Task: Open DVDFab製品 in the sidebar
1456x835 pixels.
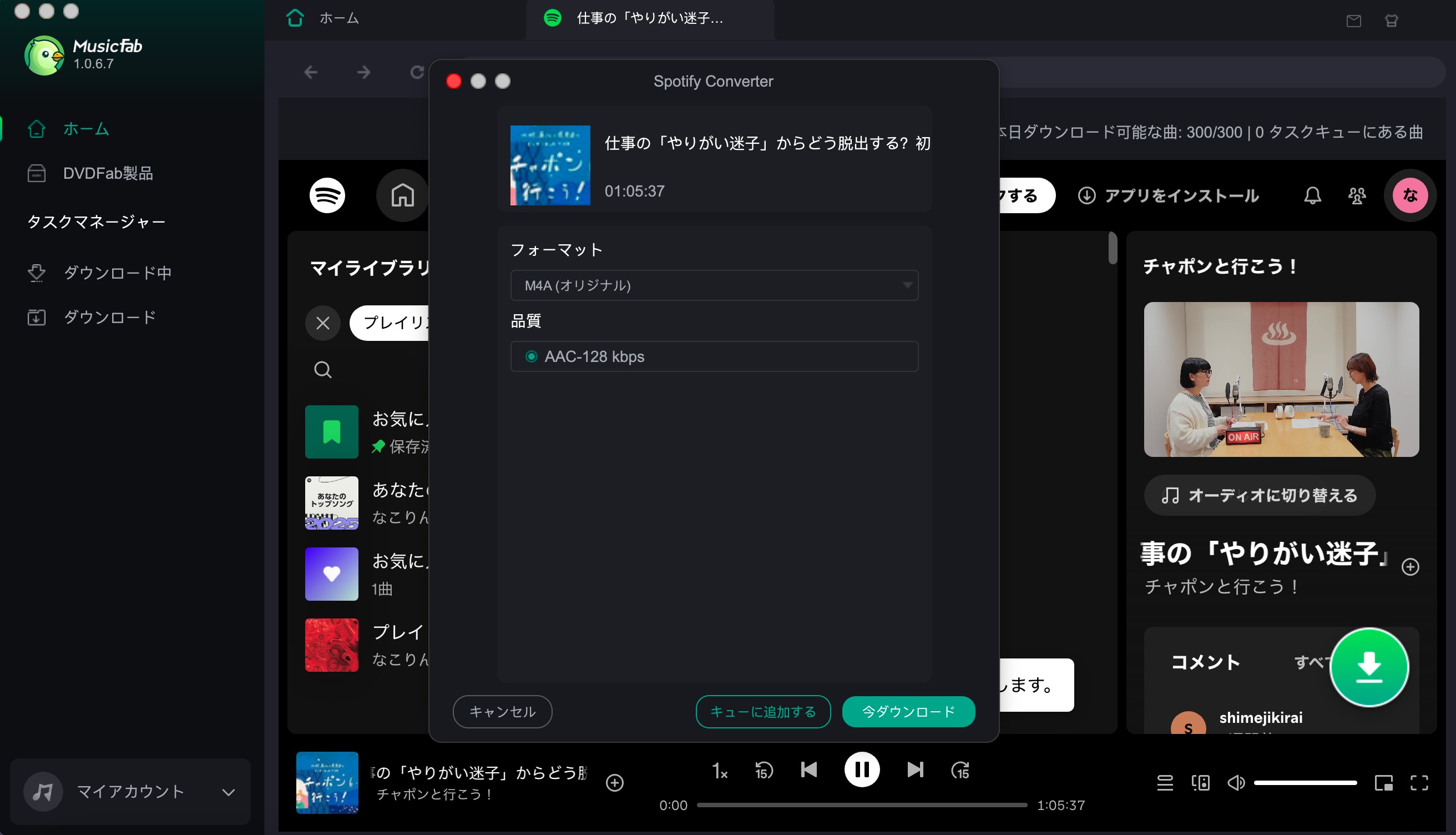Action: pyautogui.click(x=108, y=173)
